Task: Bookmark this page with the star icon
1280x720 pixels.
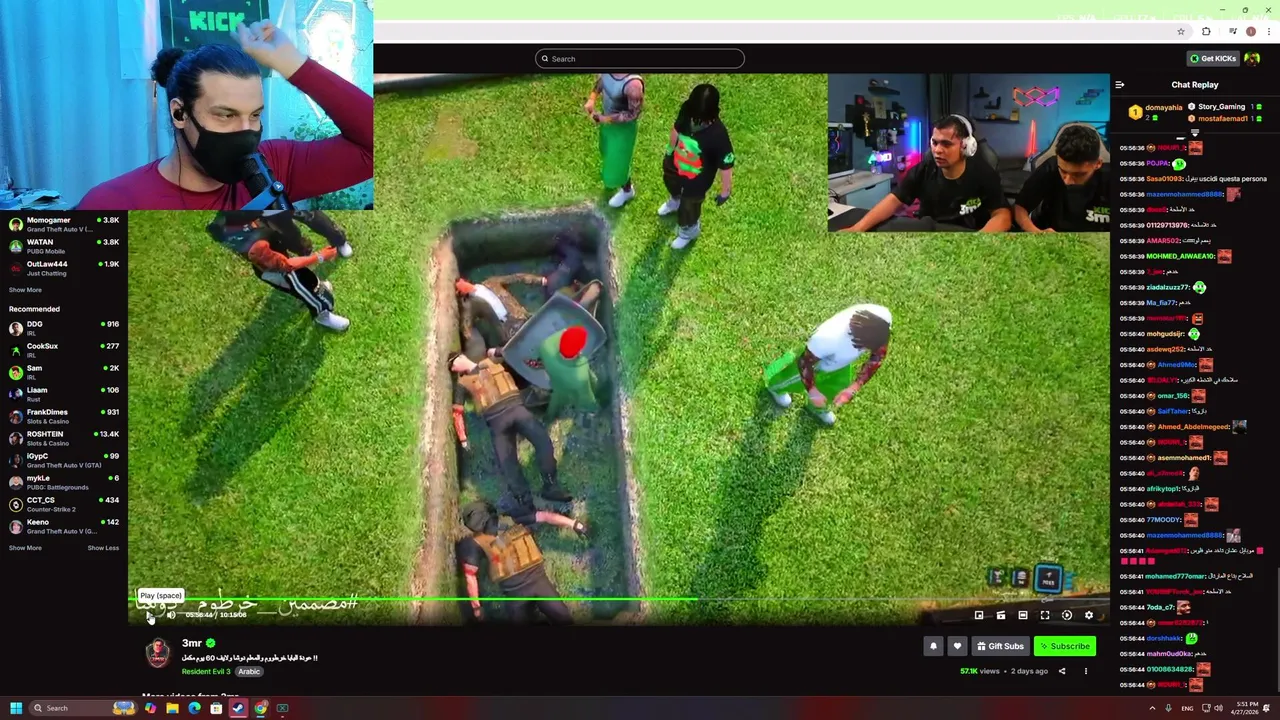Action: 1181,31
